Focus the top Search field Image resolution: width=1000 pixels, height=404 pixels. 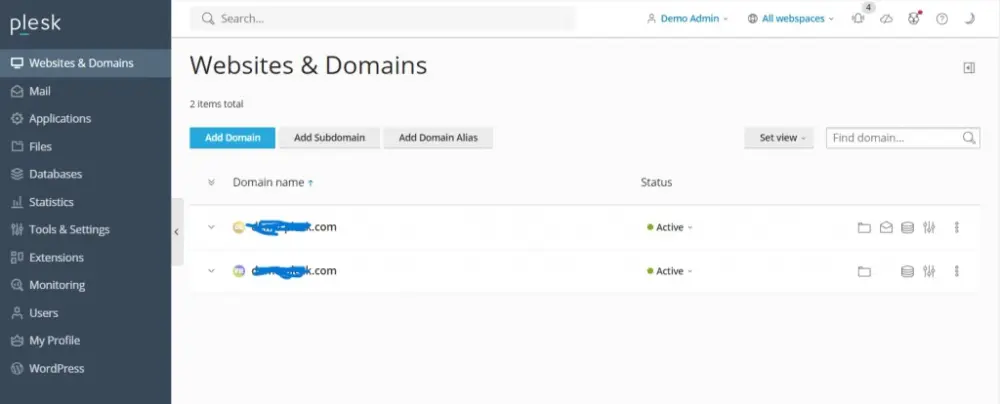coord(383,19)
